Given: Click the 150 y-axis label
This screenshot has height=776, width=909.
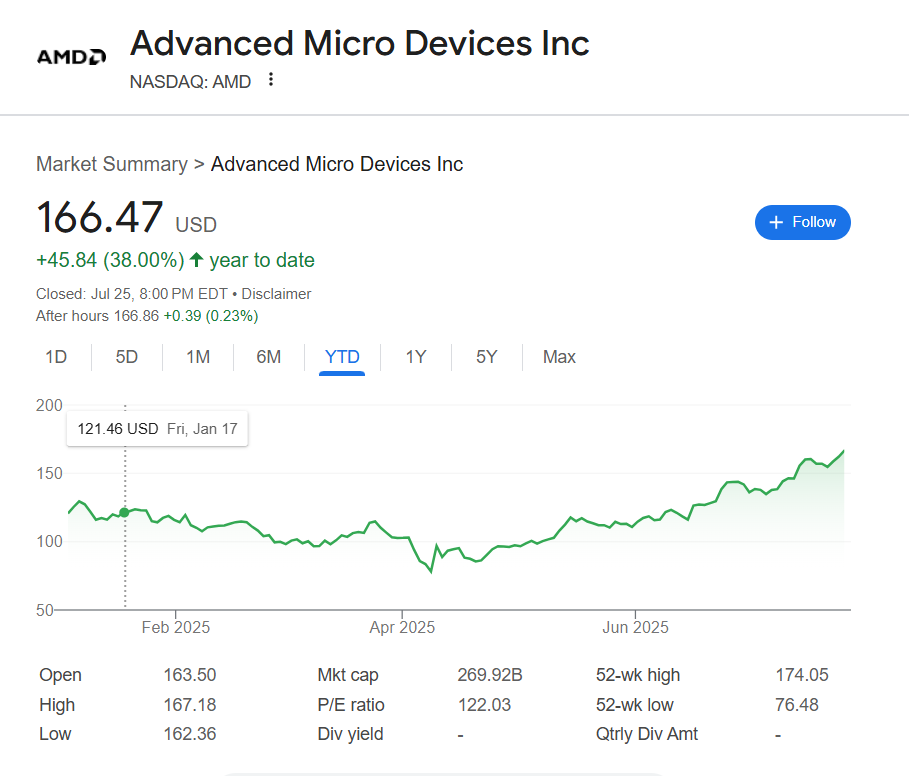Looking at the screenshot, I should pos(49,473).
